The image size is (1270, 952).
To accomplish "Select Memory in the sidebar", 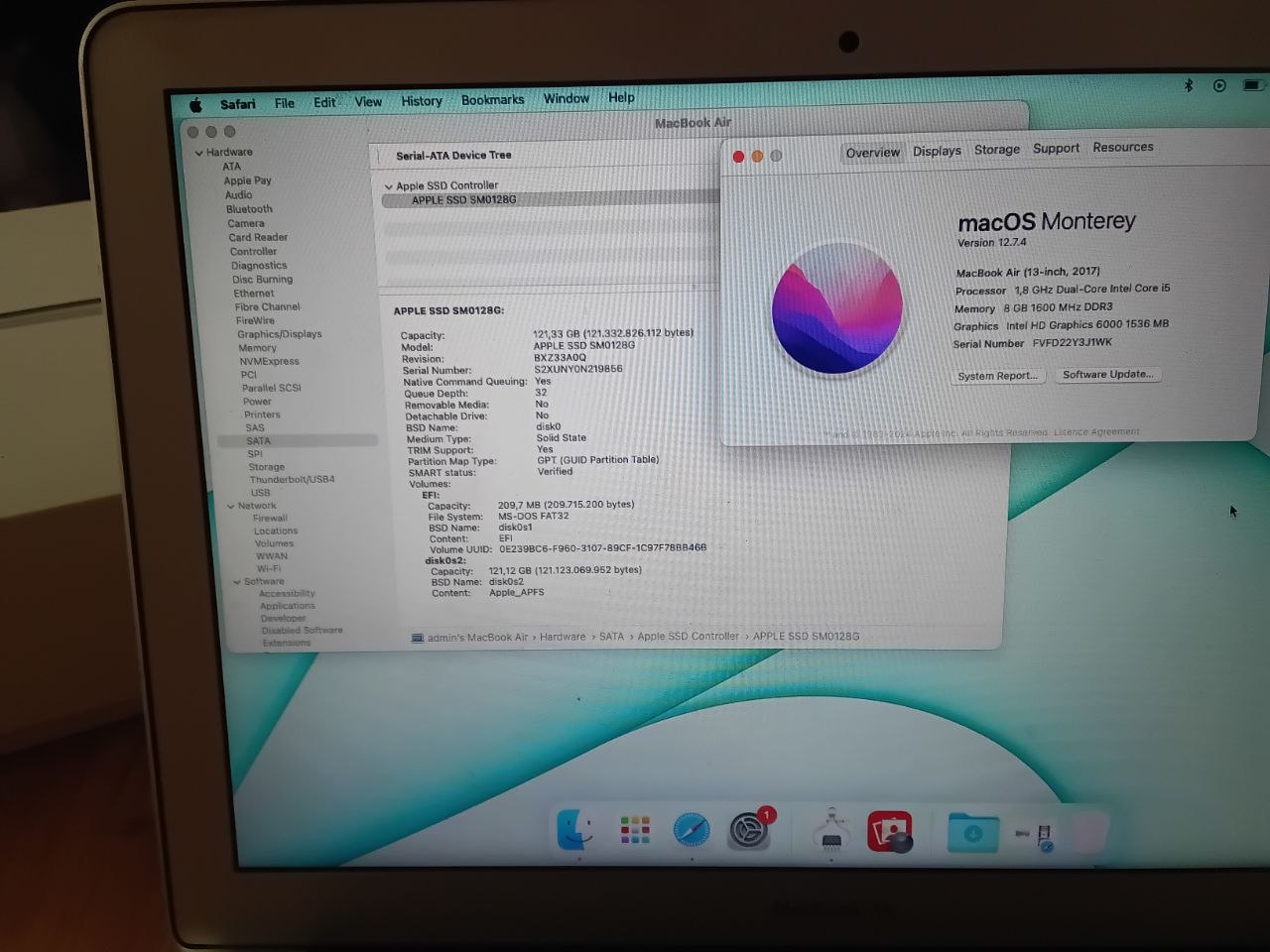I will tap(257, 348).
